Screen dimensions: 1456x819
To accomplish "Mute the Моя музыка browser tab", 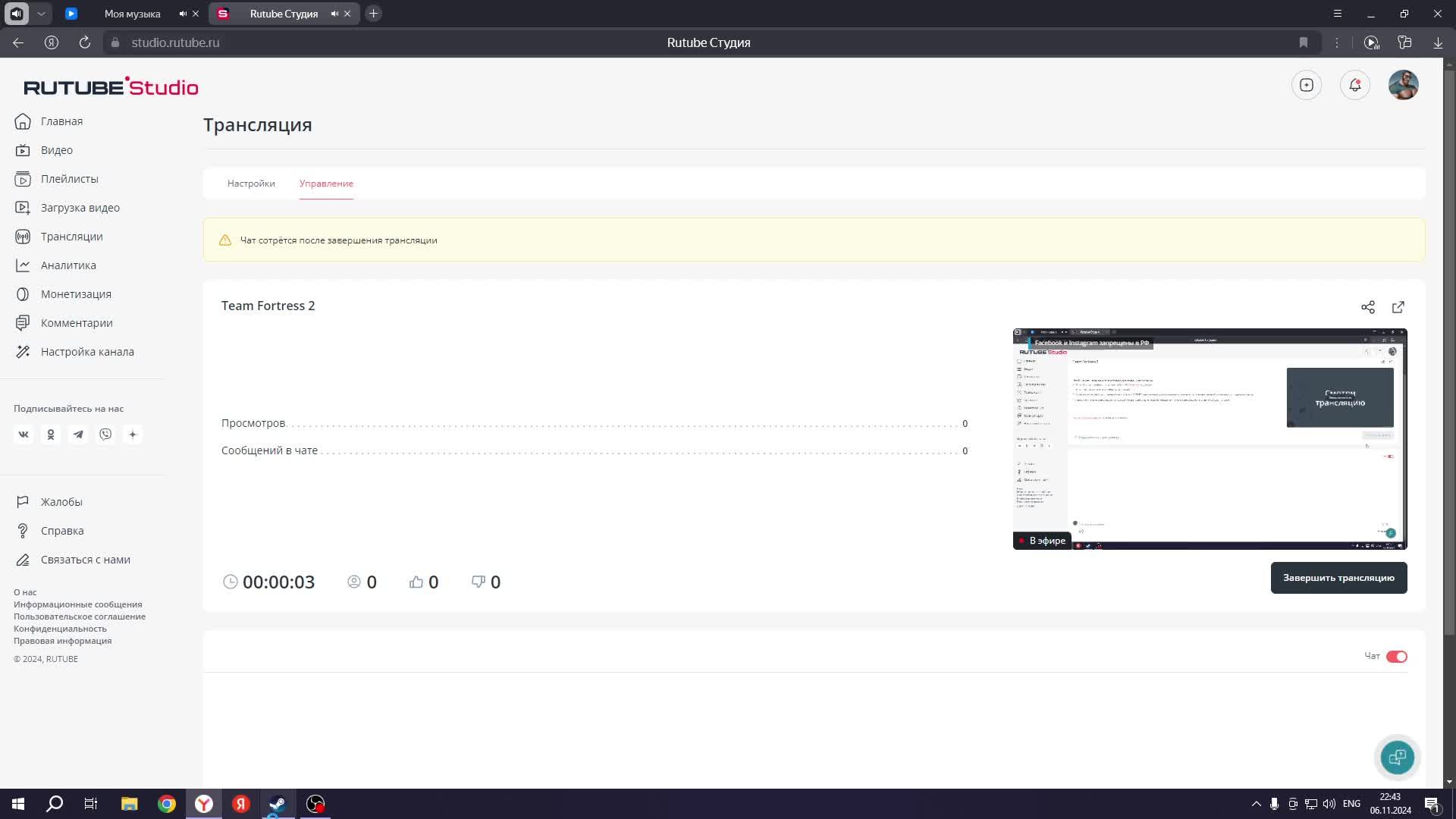I will [x=183, y=14].
